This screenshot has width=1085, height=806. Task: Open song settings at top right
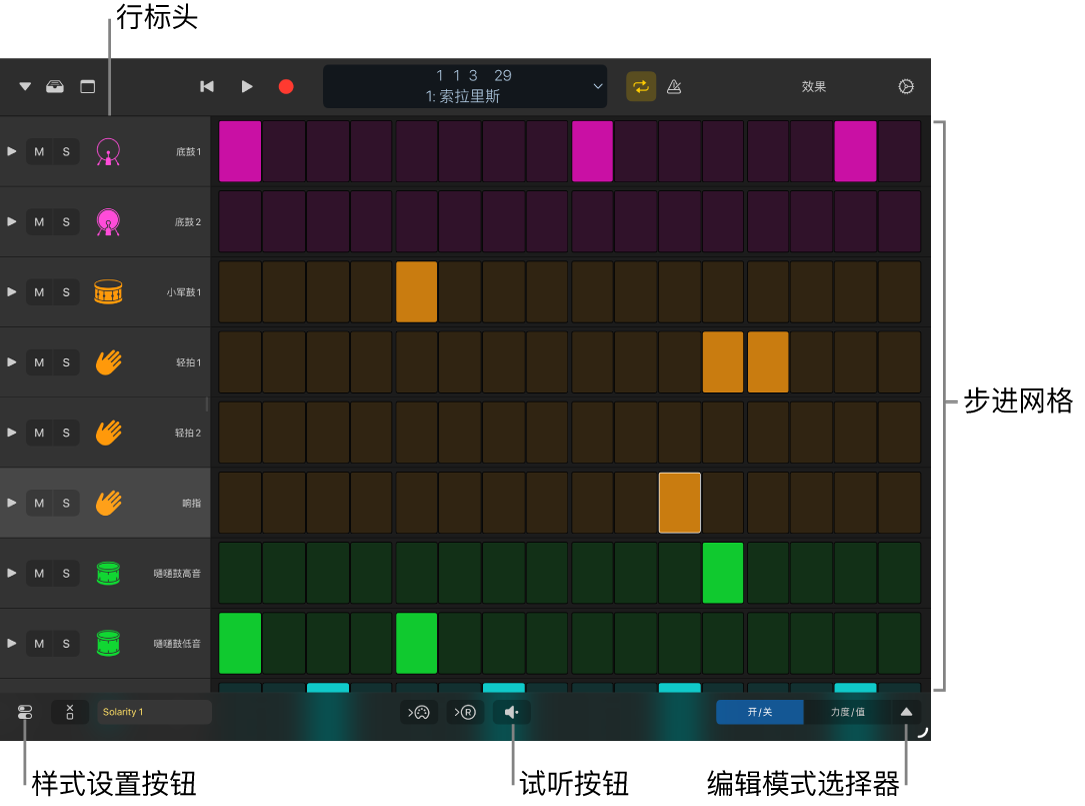point(906,87)
